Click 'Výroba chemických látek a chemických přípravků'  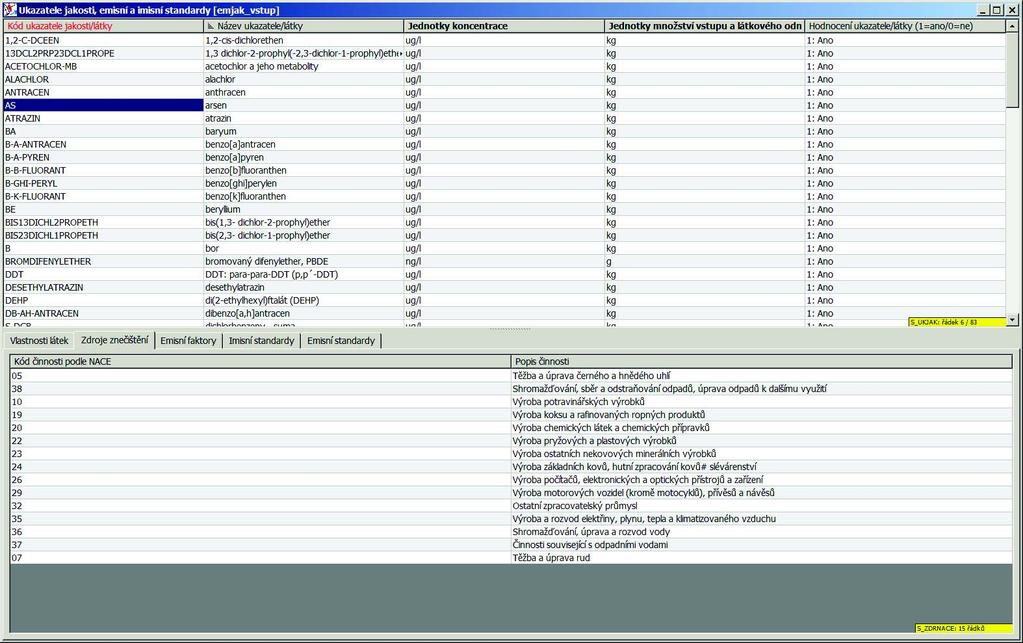tap(611, 428)
